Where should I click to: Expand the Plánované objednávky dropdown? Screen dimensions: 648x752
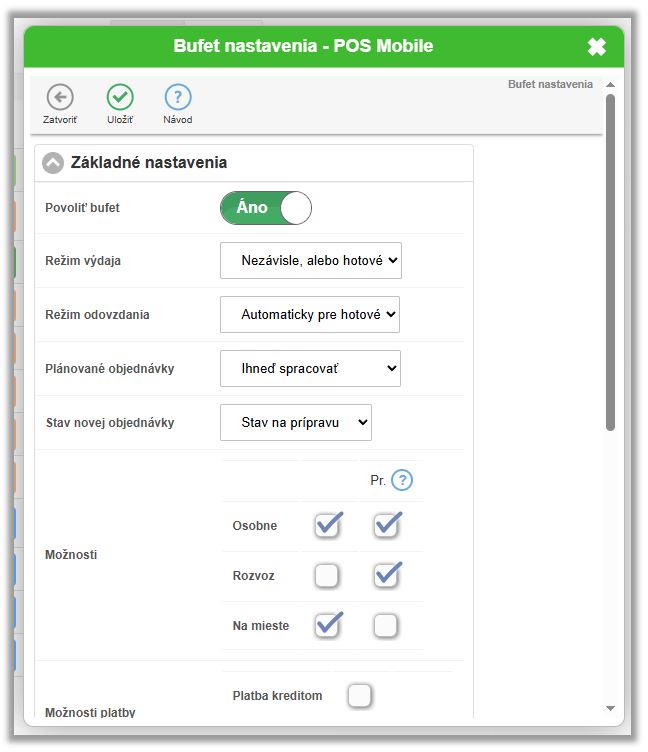pyautogui.click(x=310, y=368)
